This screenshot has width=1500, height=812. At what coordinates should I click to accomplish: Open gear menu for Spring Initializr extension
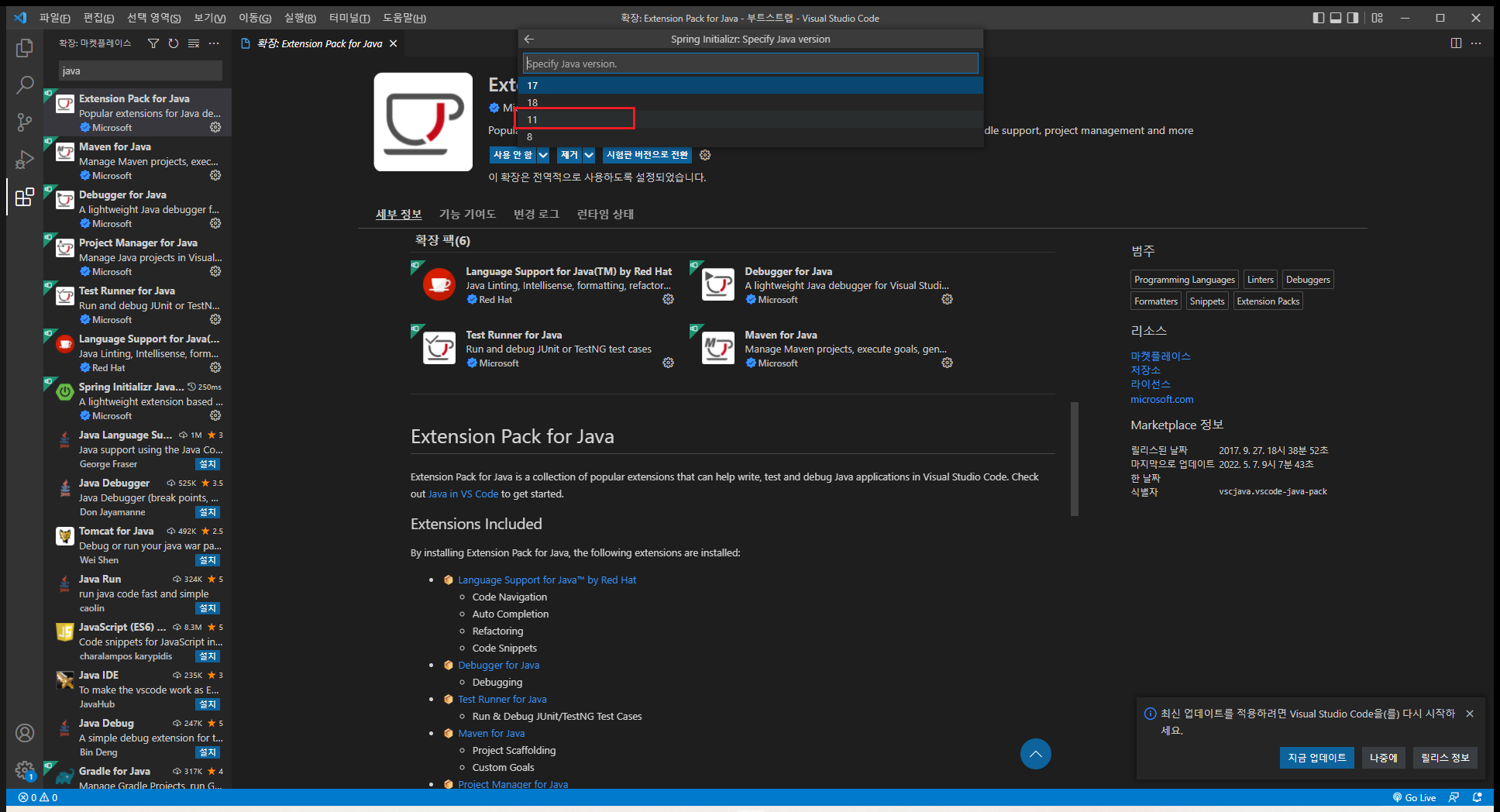coord(215,415)
